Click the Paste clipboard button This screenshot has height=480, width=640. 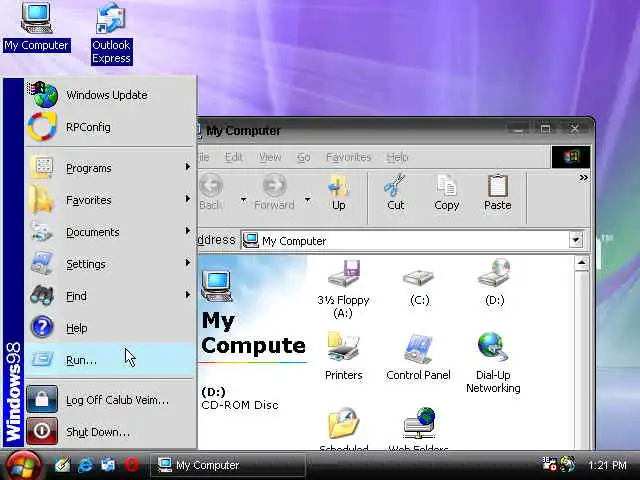tap(498, 192)
